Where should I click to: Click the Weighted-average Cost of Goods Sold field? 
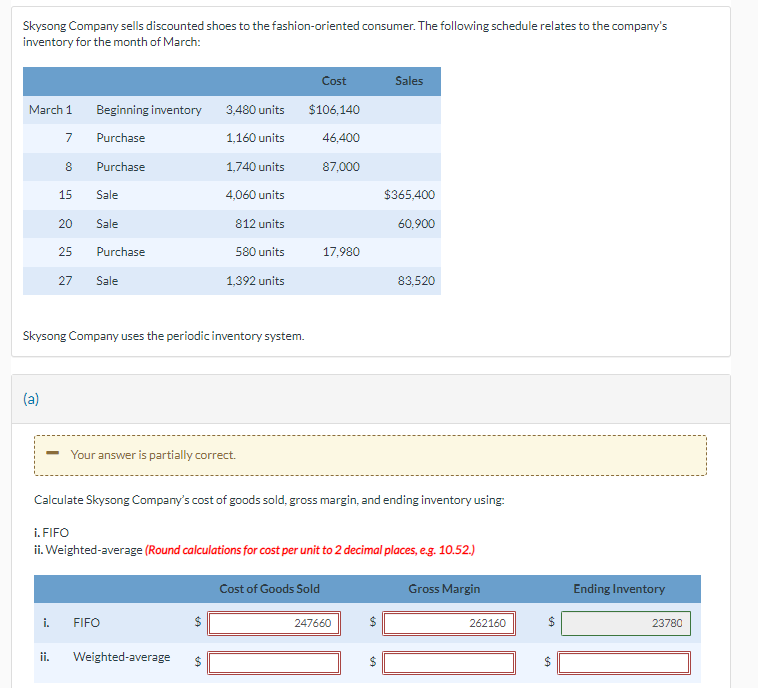point(274,662)
